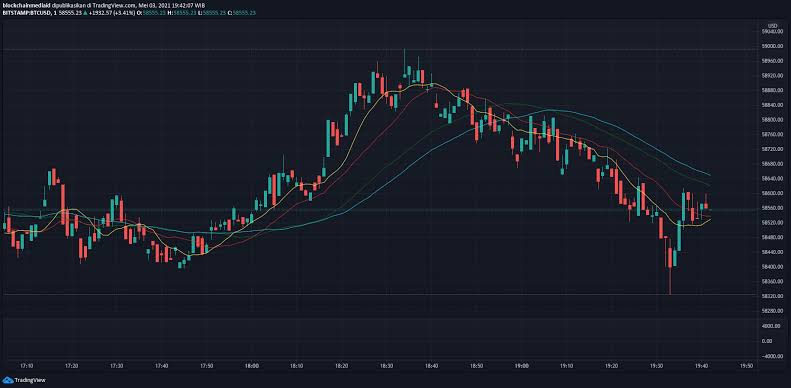Viewport: 791px width, 388px height.
Task: Click the 19:00 time axis label
Action: point(522,365)
